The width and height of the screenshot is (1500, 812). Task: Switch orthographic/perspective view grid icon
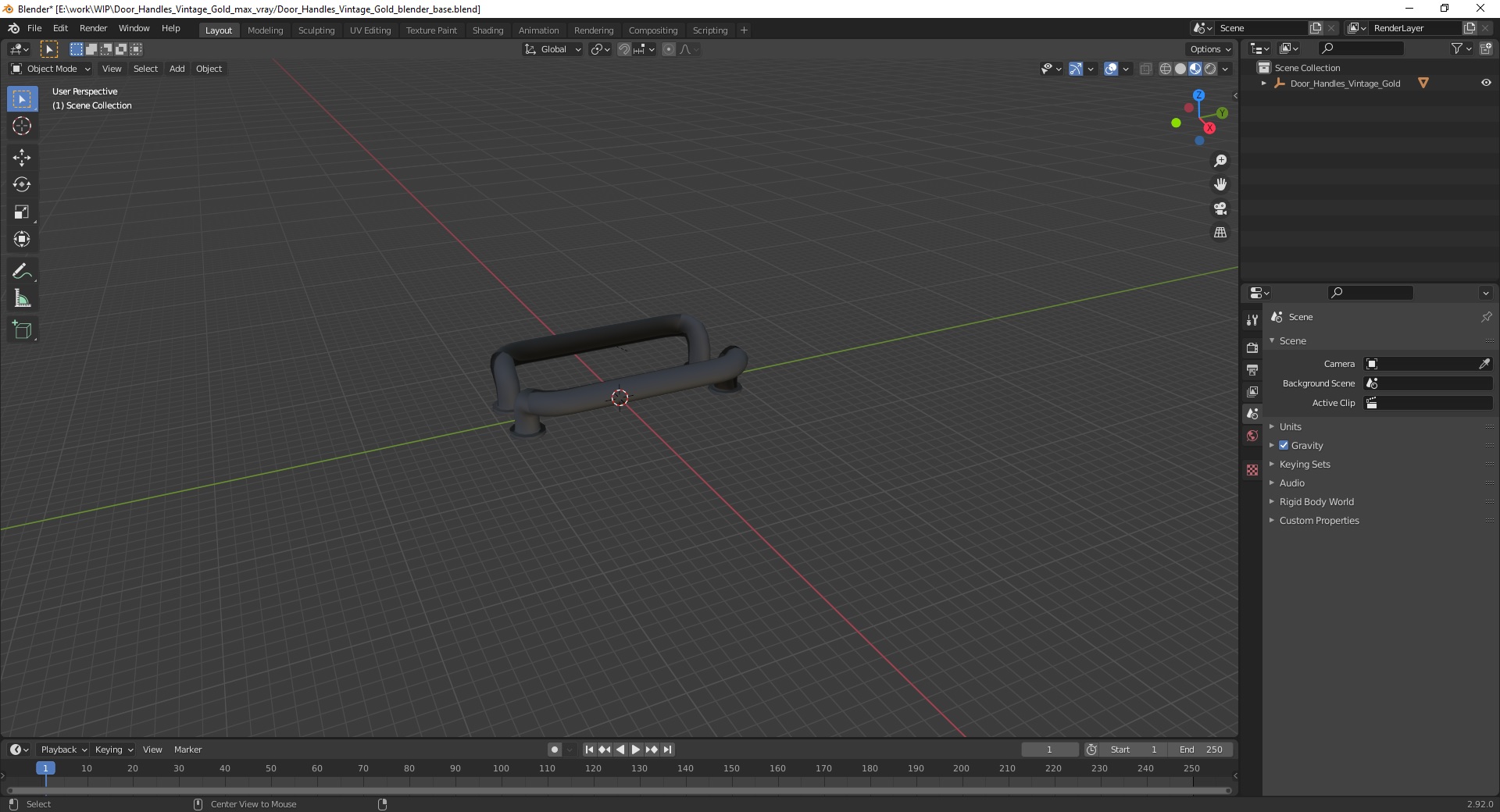tap(1220, 233)
